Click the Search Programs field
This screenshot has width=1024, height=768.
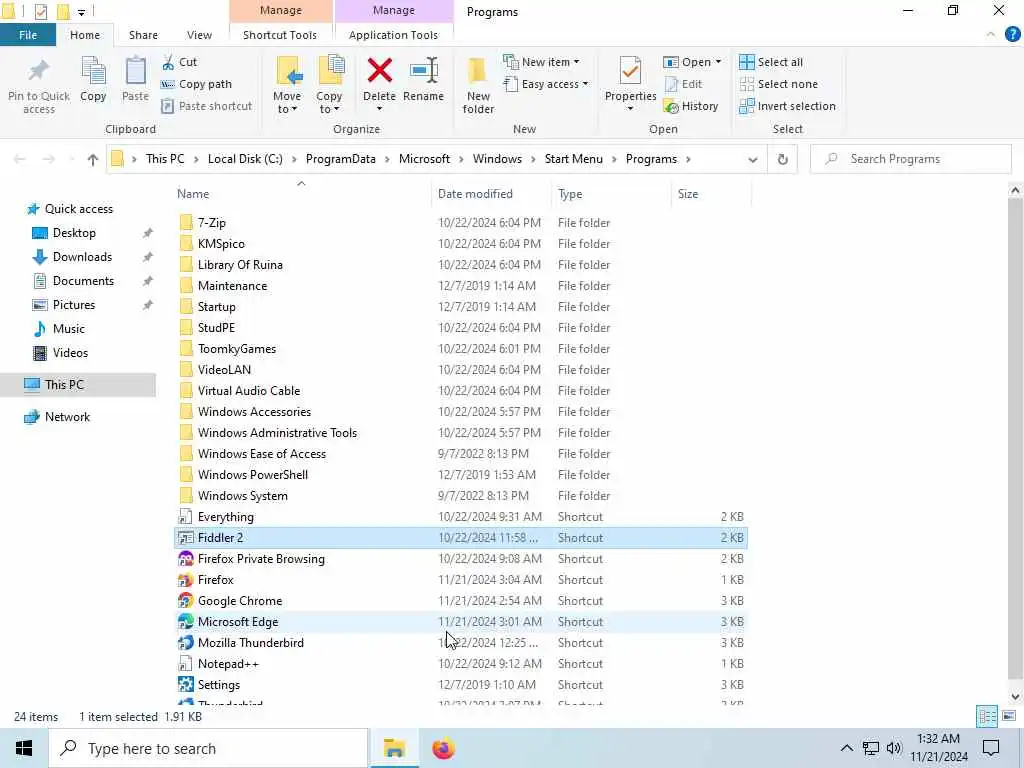(x=910, y=159)
